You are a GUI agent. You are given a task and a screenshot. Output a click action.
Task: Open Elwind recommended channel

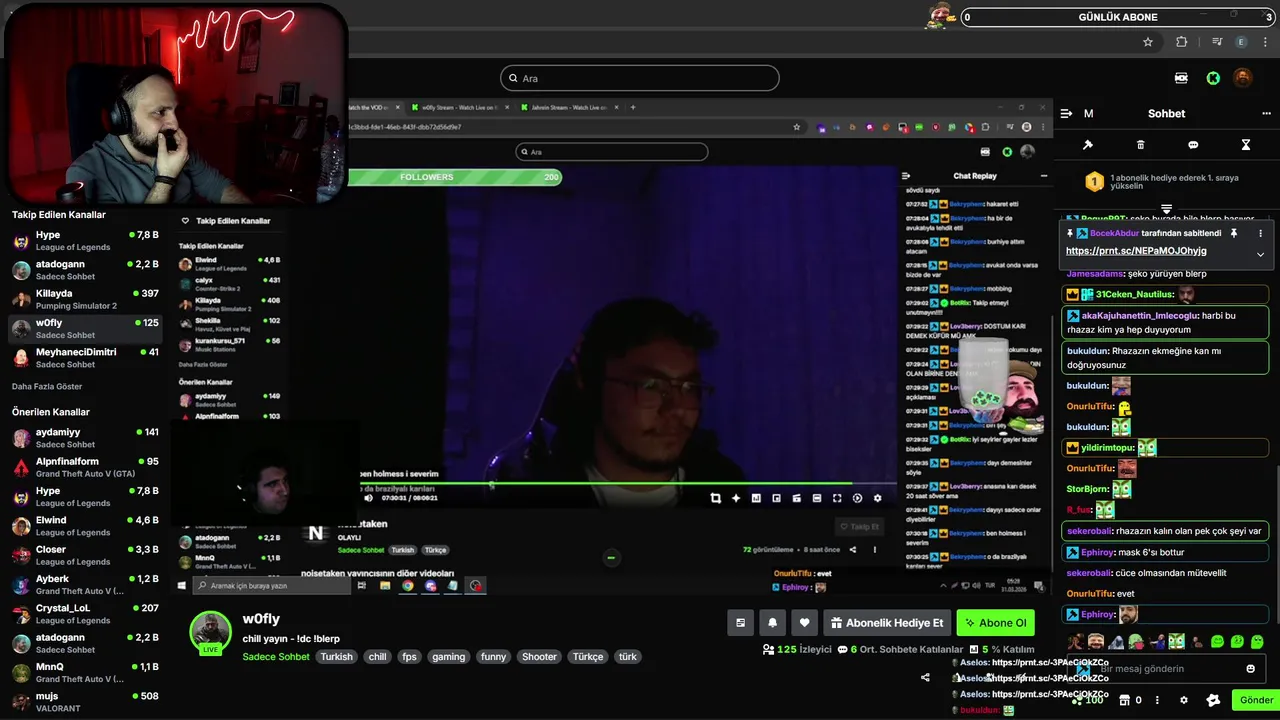point(85,526)
